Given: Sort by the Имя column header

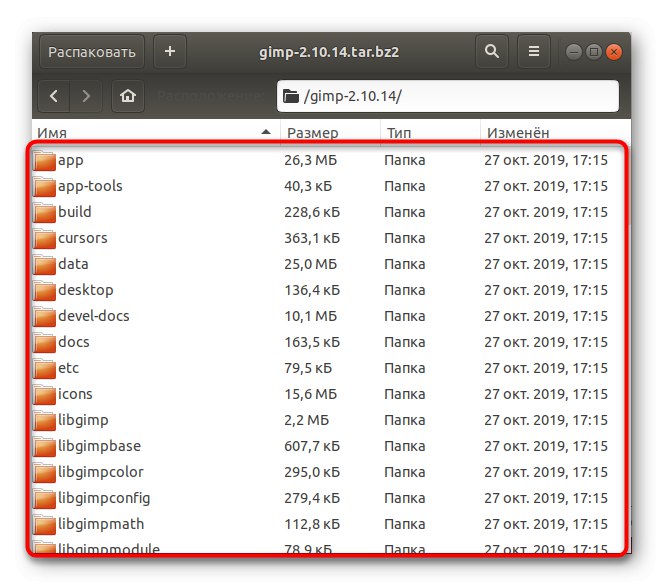Looking at the screenshot, I should 156,133.
